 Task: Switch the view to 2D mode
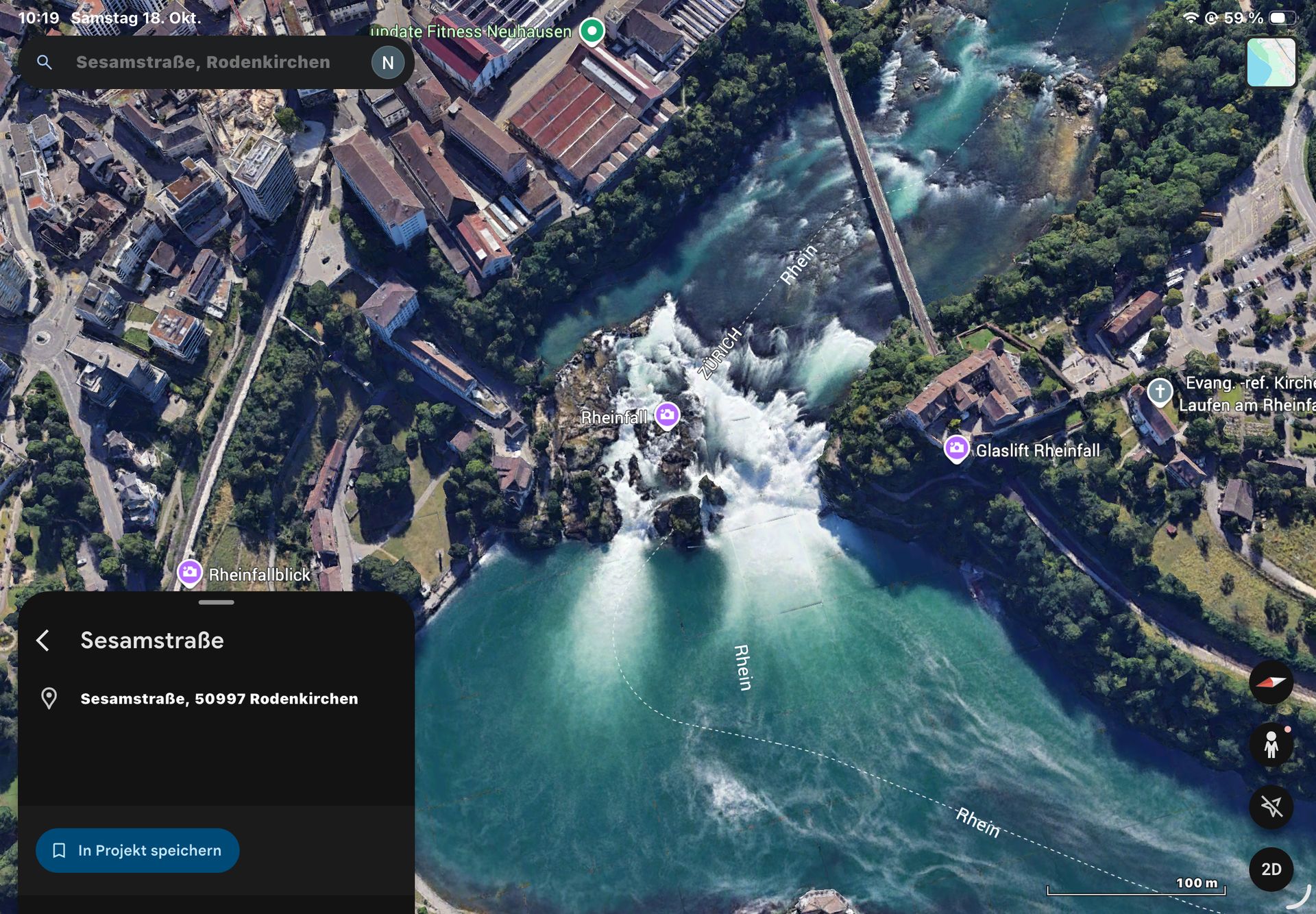(1271, 869)
